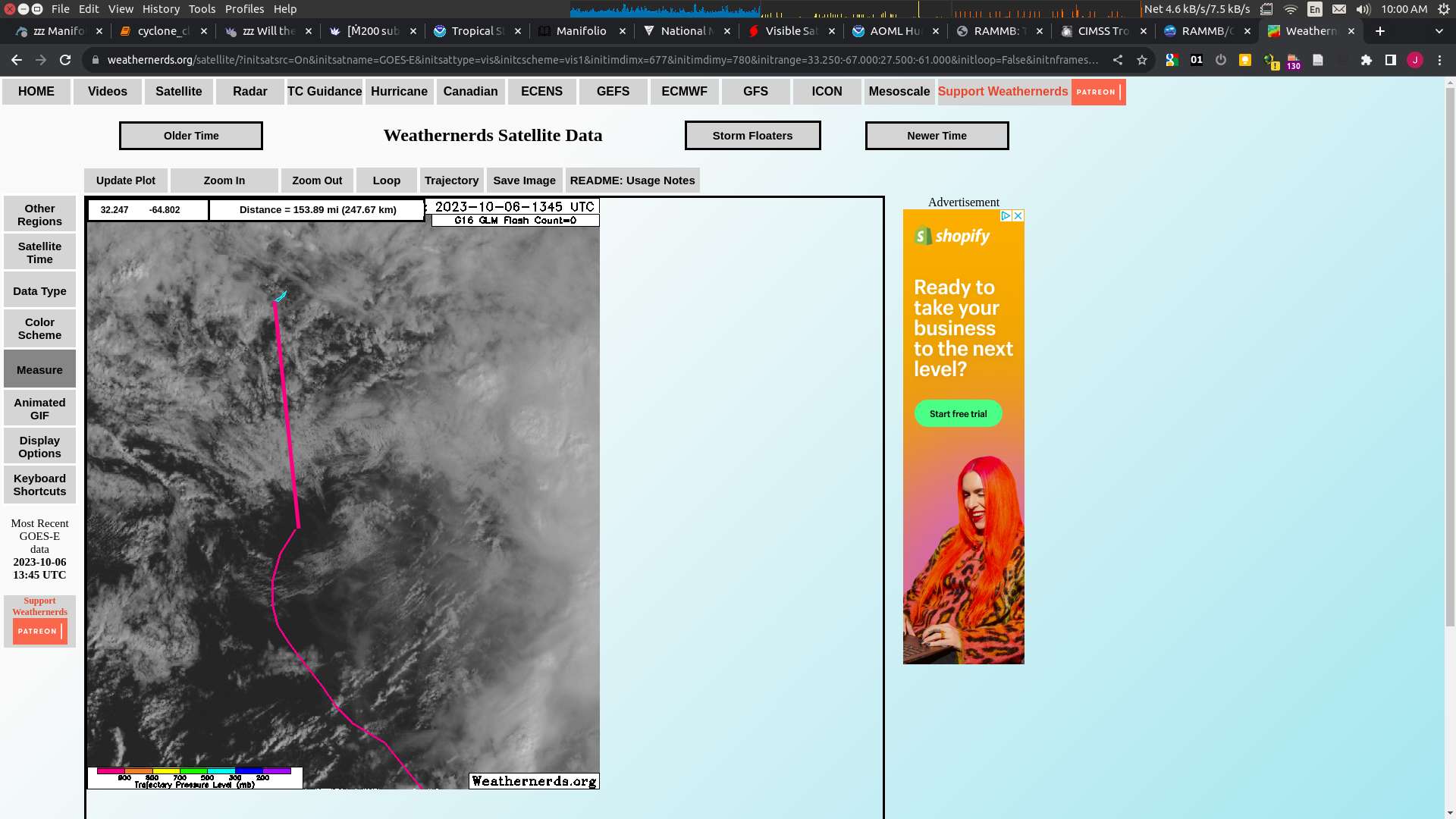Viewport: 1456px width, 819px height.
Task: Click the Support Weathernerds link
Action: [1003, 92]
